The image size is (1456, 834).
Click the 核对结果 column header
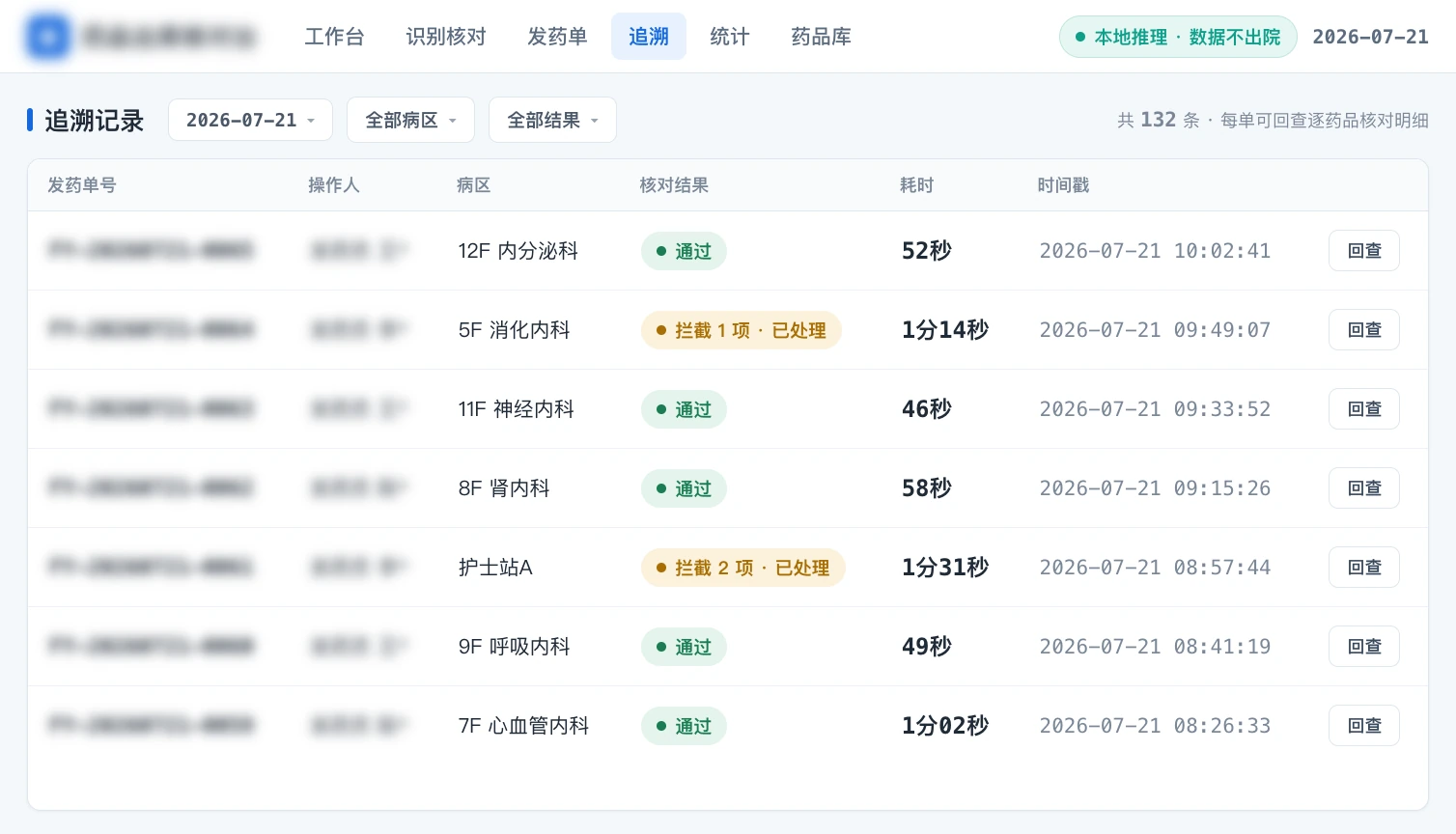(674, 185)
